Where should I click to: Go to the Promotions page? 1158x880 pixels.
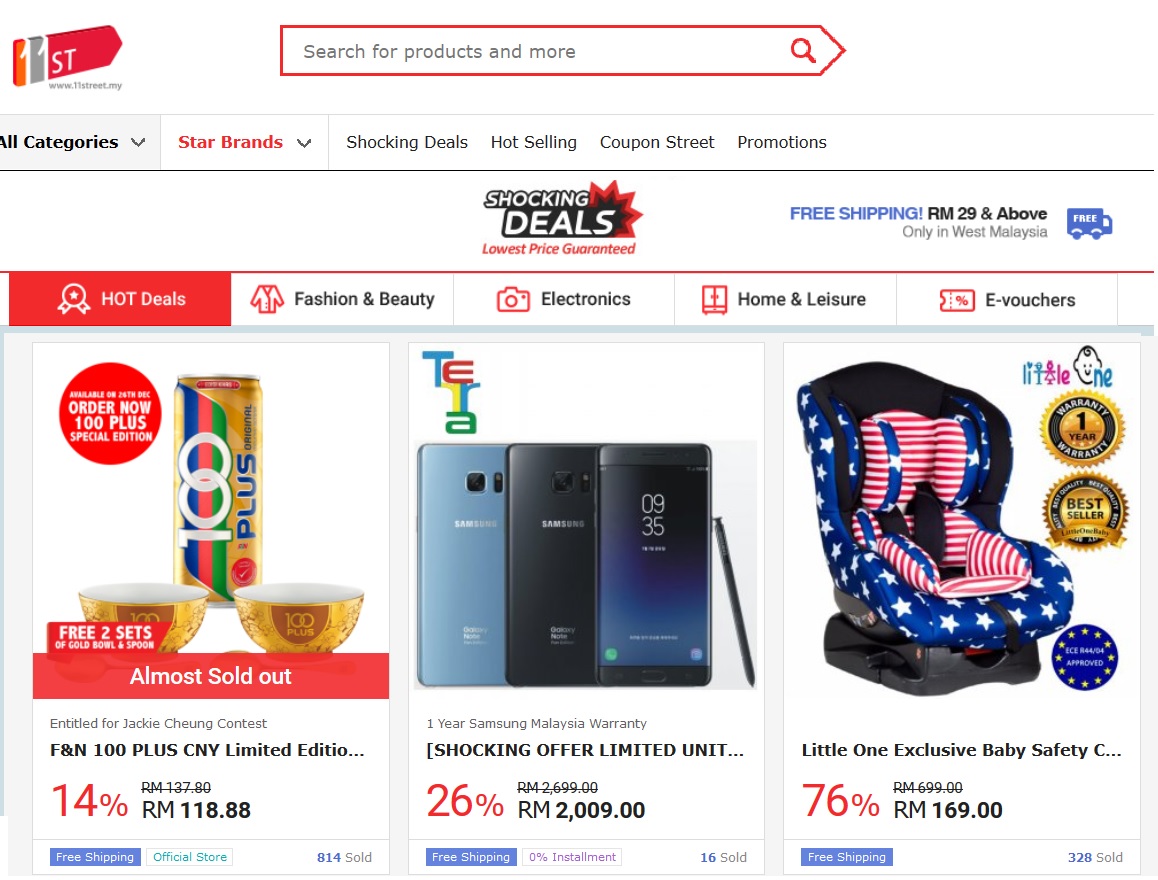coord(782,142)
